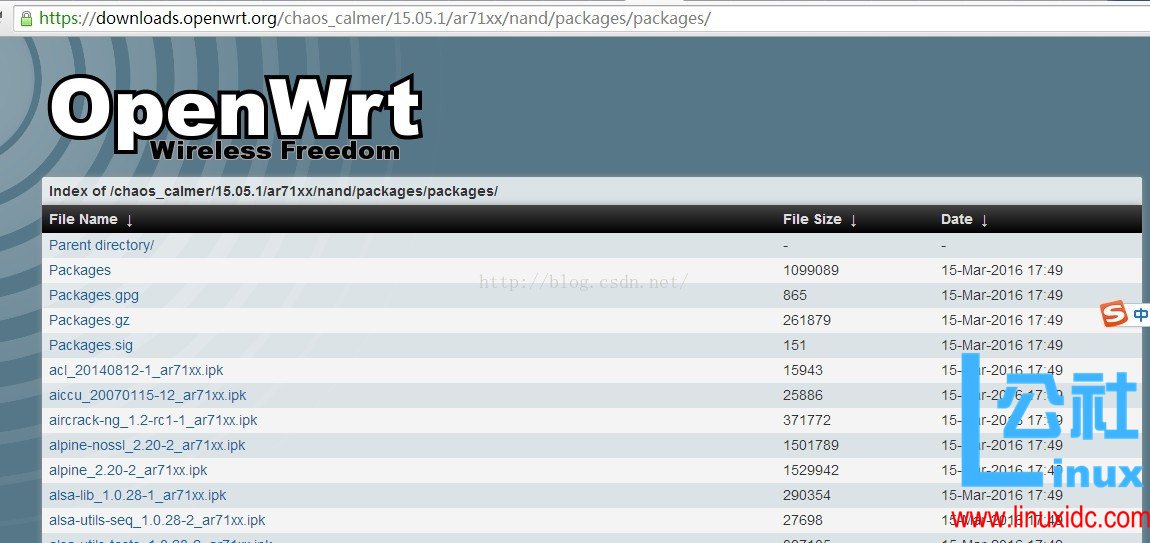Image resolution: width=1150 pixels, height=543 pixels.
Task: Click the Sogou input method S icon
Action: tap(1115, 314)
